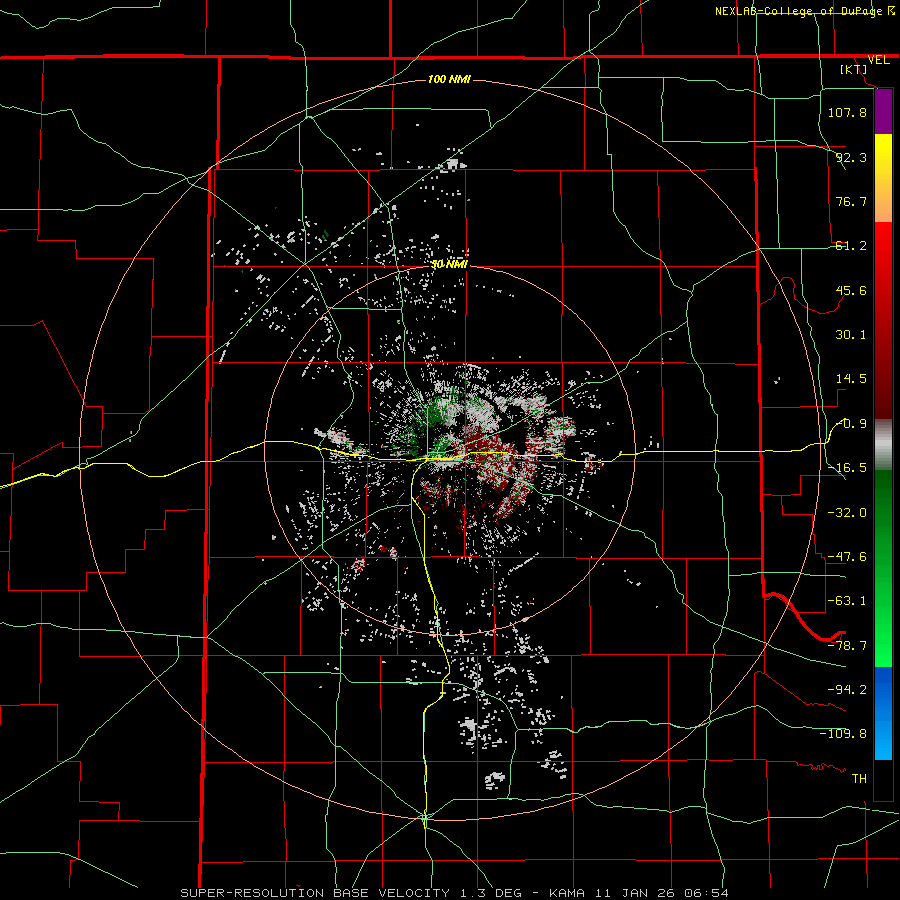Select the -16.5 knot scale value
Image resolution: width=900 pixels, height=900 pixels.
point(847,468)
